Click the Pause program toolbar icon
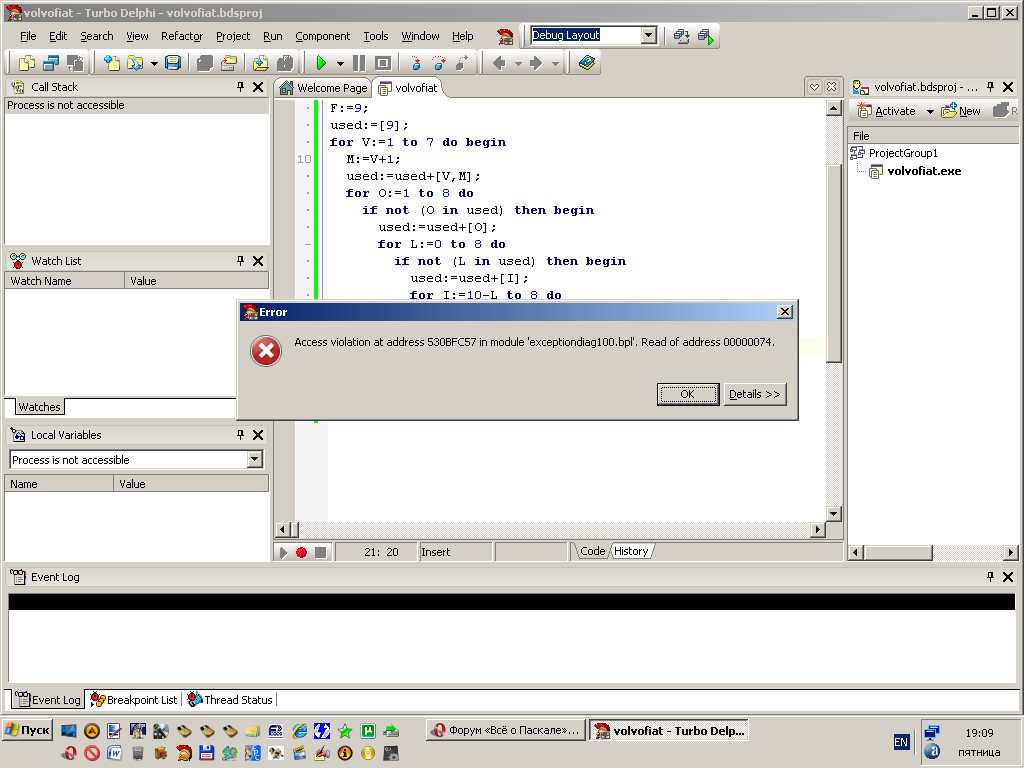 [x=359, y=63]
